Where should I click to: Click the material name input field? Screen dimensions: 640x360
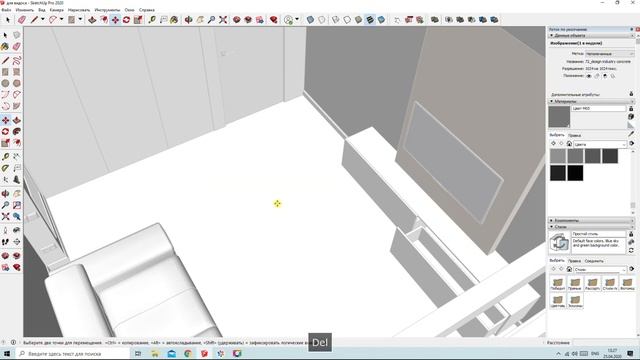pyautogui.click(x=599, y=109)
